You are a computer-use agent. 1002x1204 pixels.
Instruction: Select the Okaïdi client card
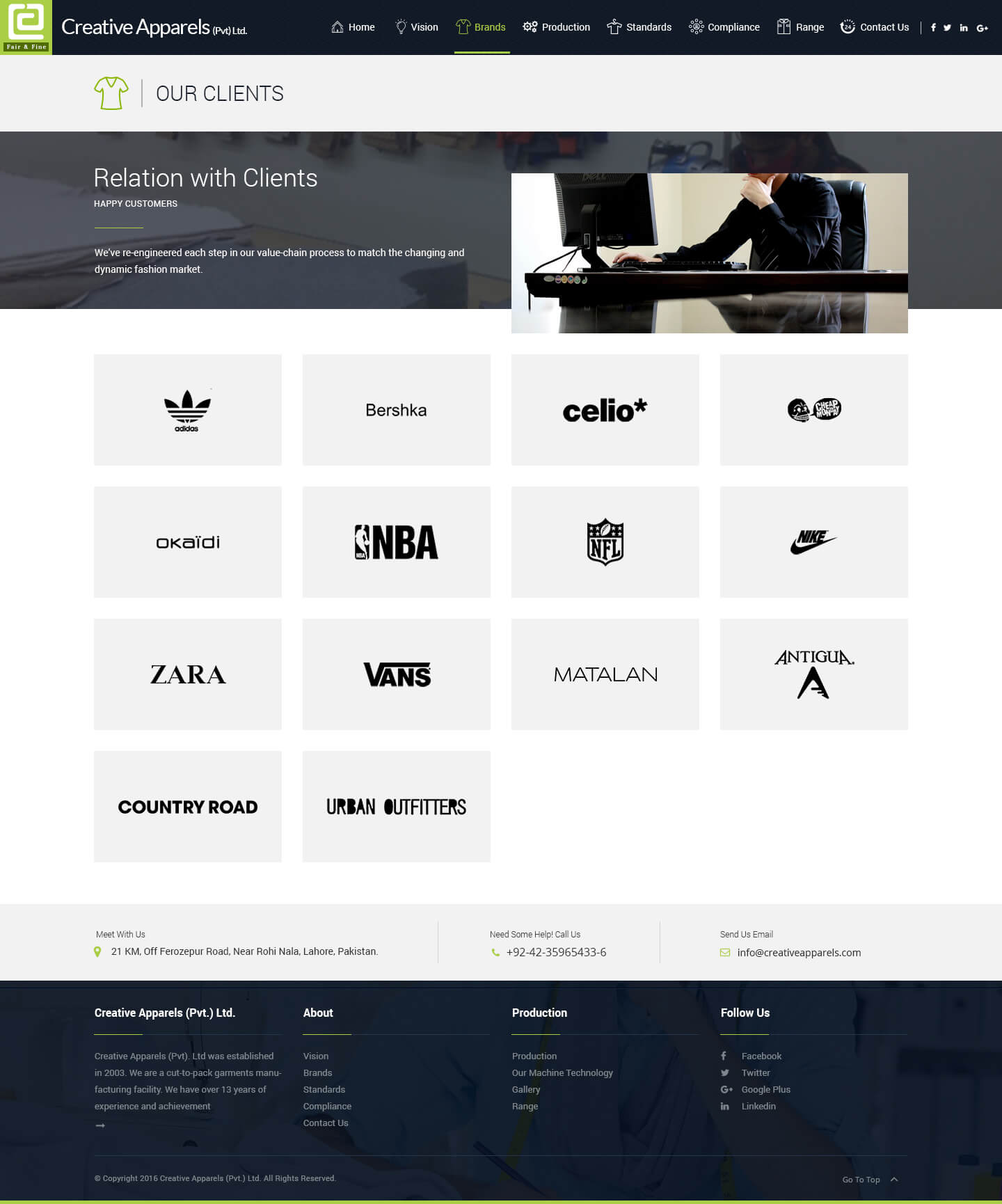pyautogui.click(x=188, y=542)
